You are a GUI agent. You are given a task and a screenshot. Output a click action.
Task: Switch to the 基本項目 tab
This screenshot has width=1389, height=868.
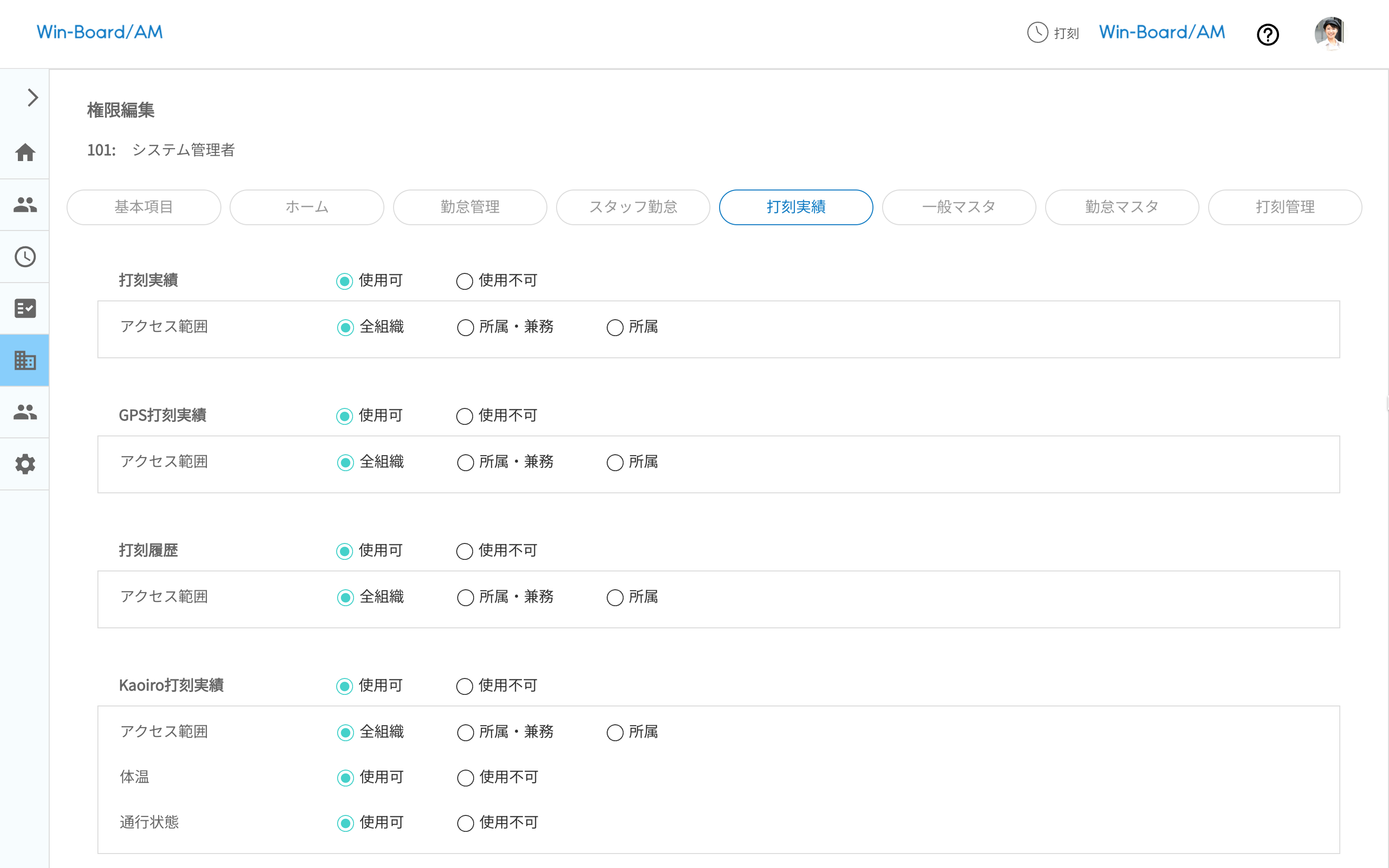point(144,207)
